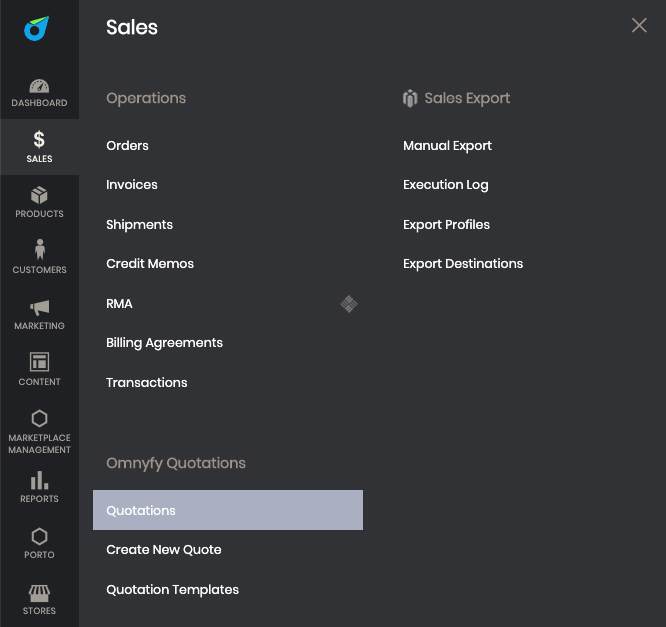Open the Dashboard gauge icon

[x=39, y=87]
